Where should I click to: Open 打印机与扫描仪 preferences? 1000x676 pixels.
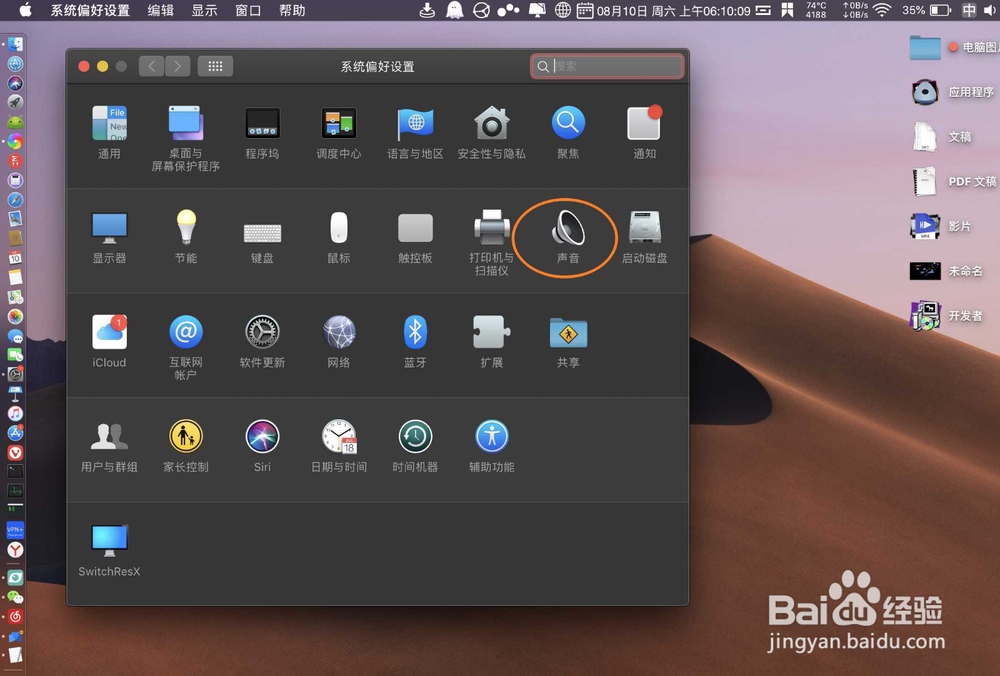pyautogui.click(x=492, y=242)
